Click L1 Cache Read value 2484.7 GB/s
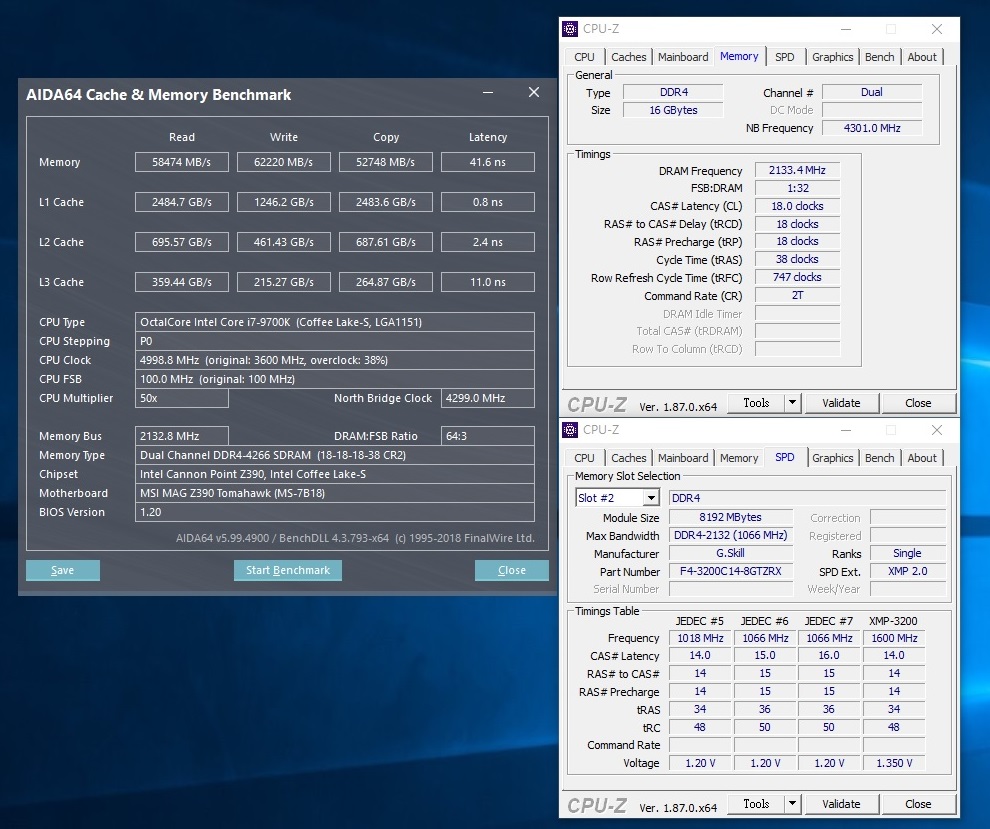The image size is (990, 829). point(182,202)
